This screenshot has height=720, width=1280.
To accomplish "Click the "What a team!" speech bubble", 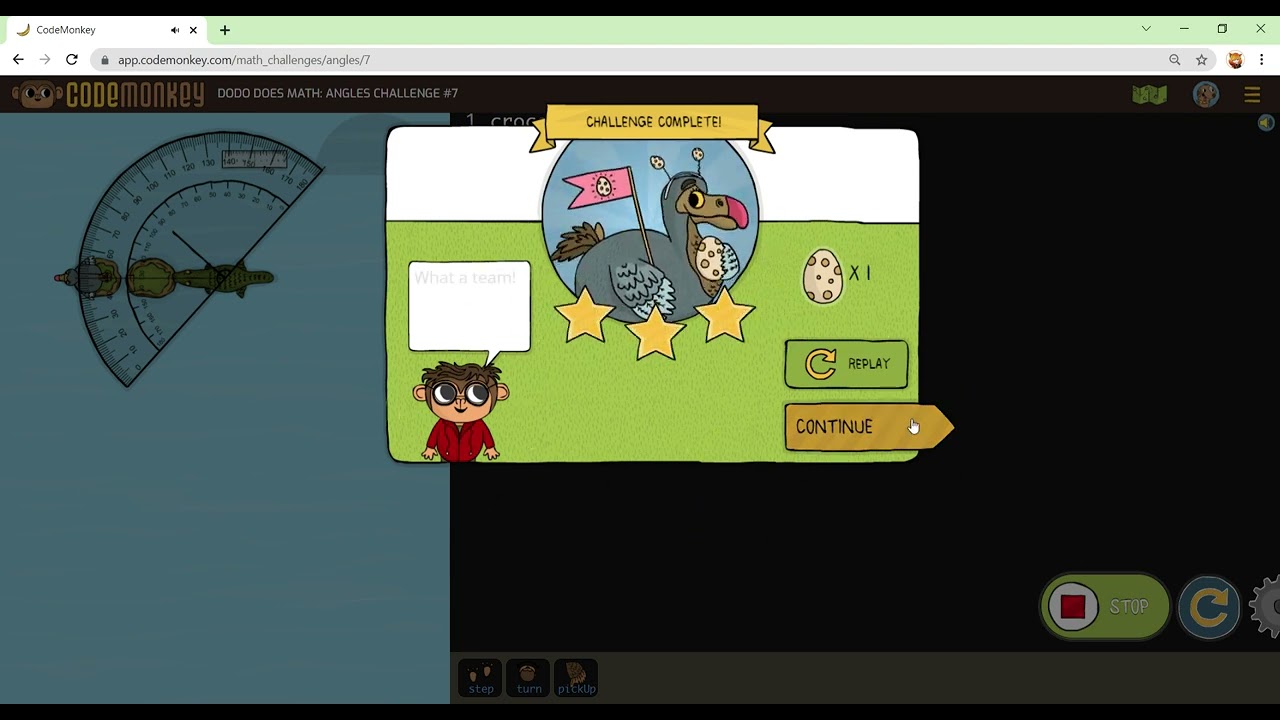I will (x=469, y=307).
